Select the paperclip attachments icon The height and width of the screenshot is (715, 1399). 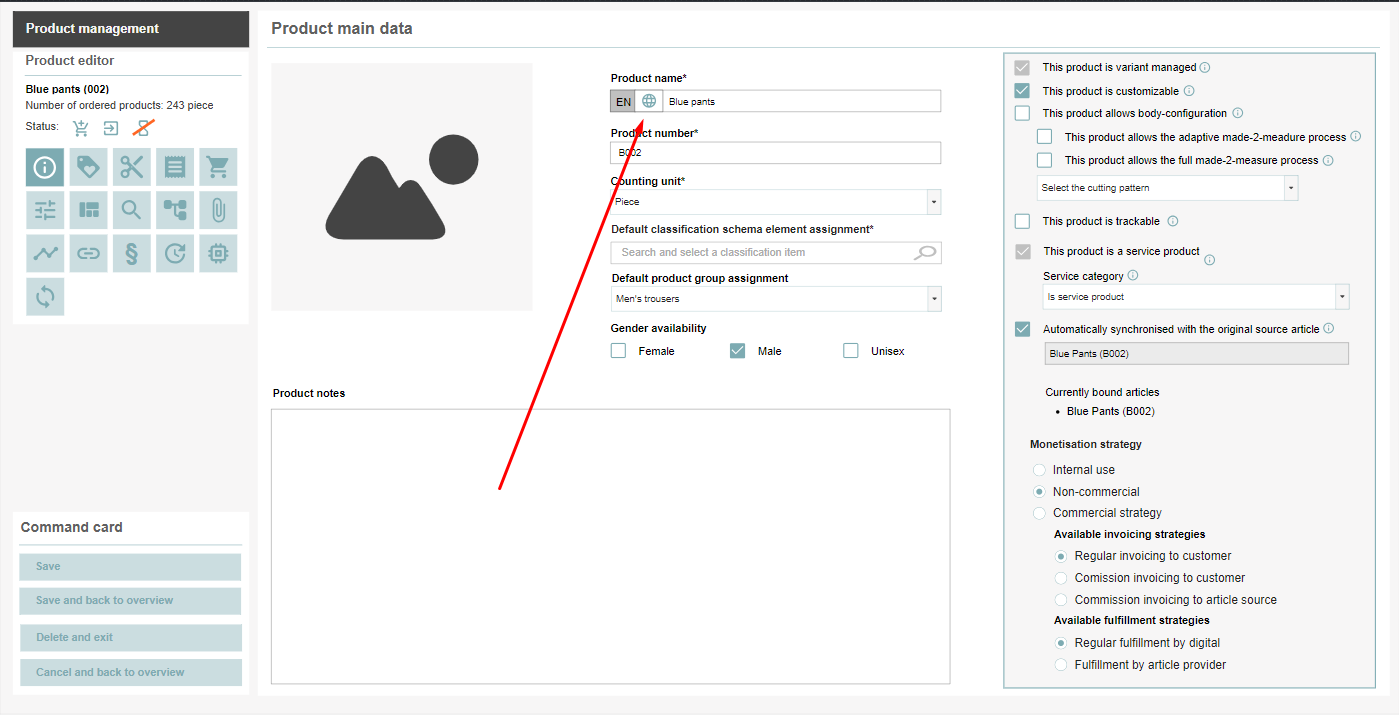pos(218,210)
